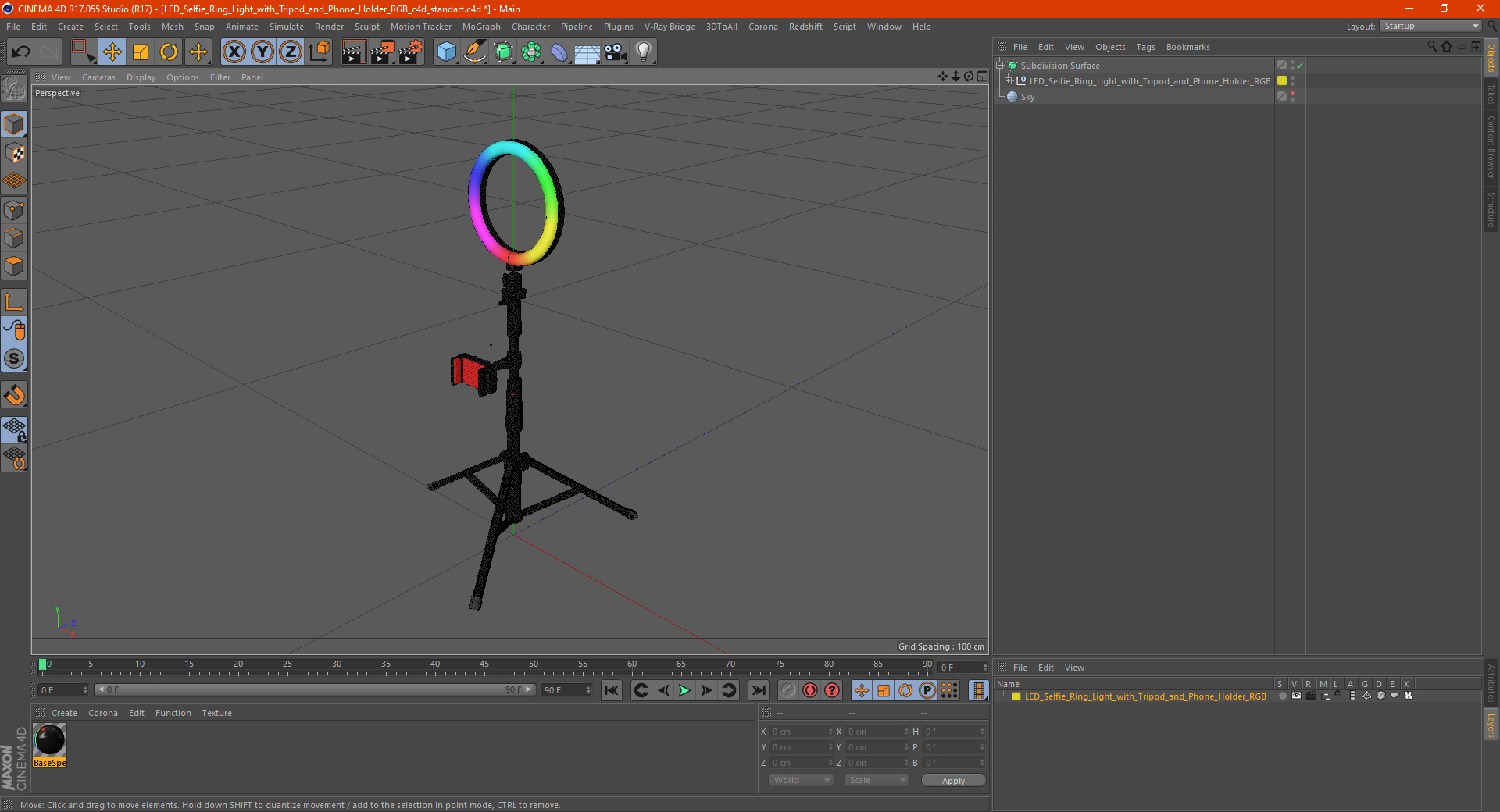The image size is (1500, 812).
Task: Open Objects manager Bookmarks menu
Action: 1187,47
